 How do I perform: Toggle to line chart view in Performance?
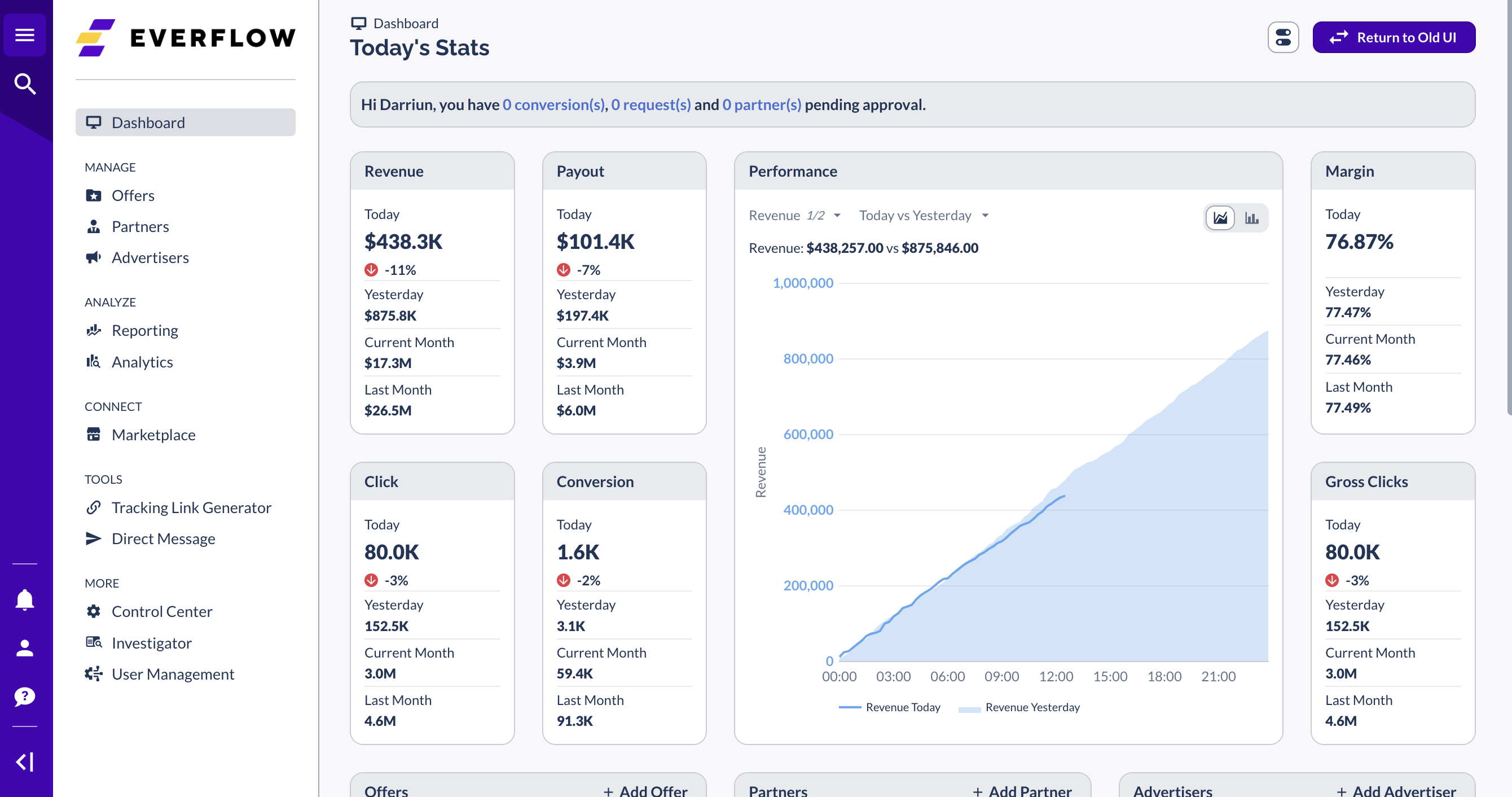[1220, 217]
